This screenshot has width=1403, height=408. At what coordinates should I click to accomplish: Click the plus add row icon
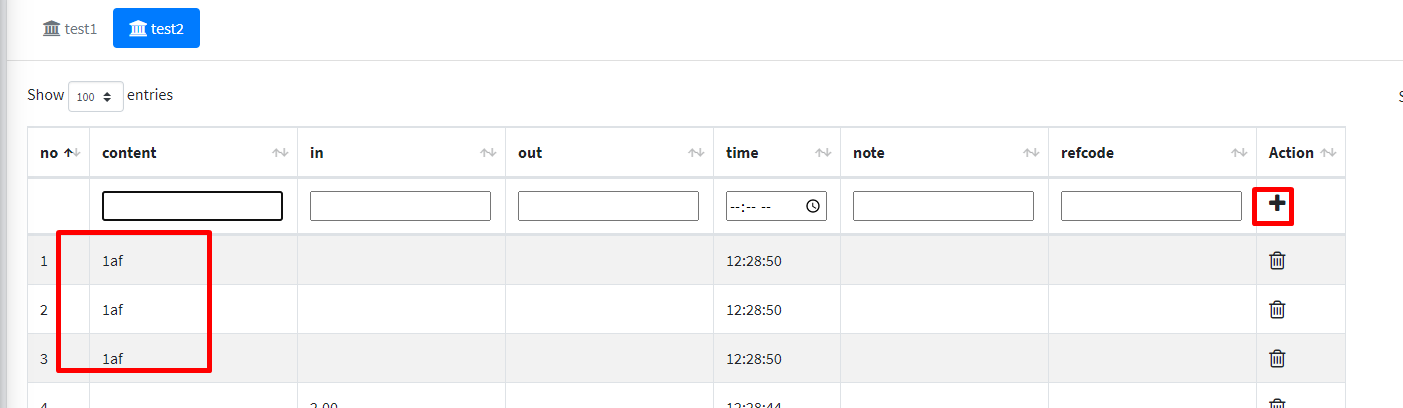pyautogui.click(x=1277, y=204)
